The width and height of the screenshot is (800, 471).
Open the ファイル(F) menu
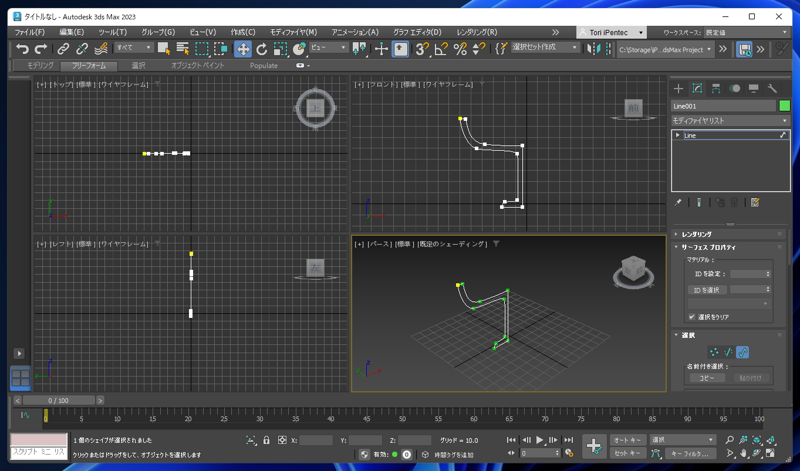coord(30,32)
